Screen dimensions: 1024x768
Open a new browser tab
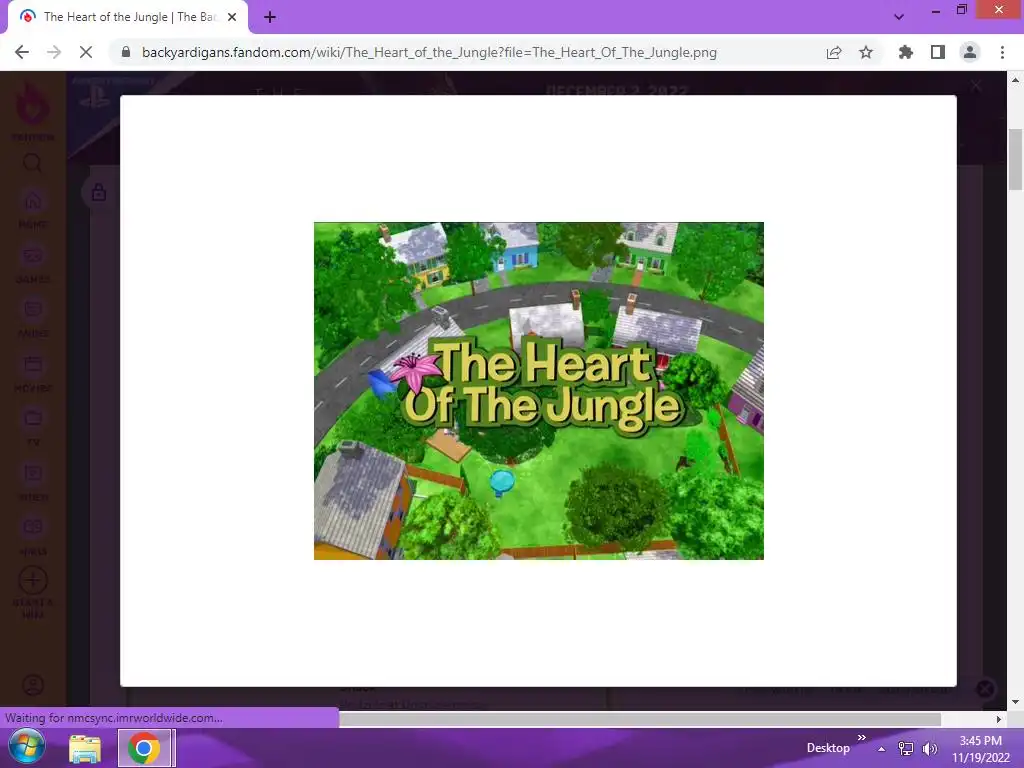(270, 17)
